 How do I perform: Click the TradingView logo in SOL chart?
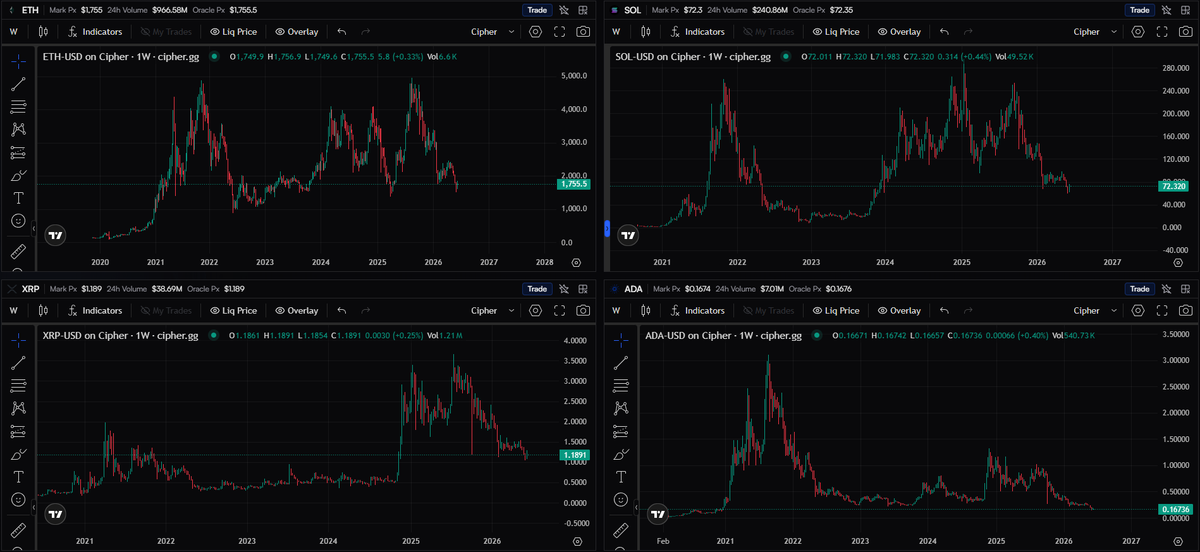628,236
